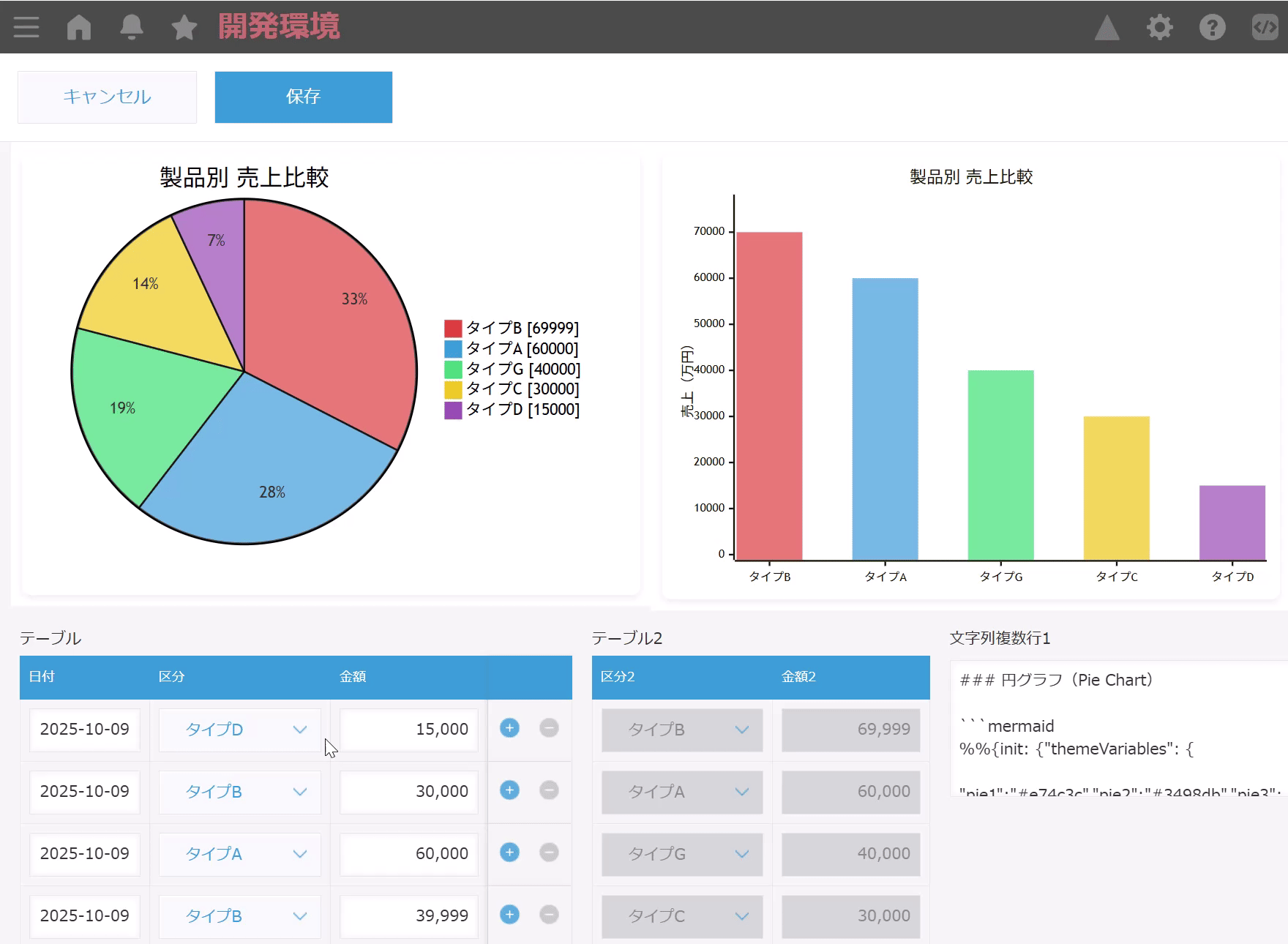Expand the タイプD dropdown in first row

pyautogui.click(x=240, y=730)
